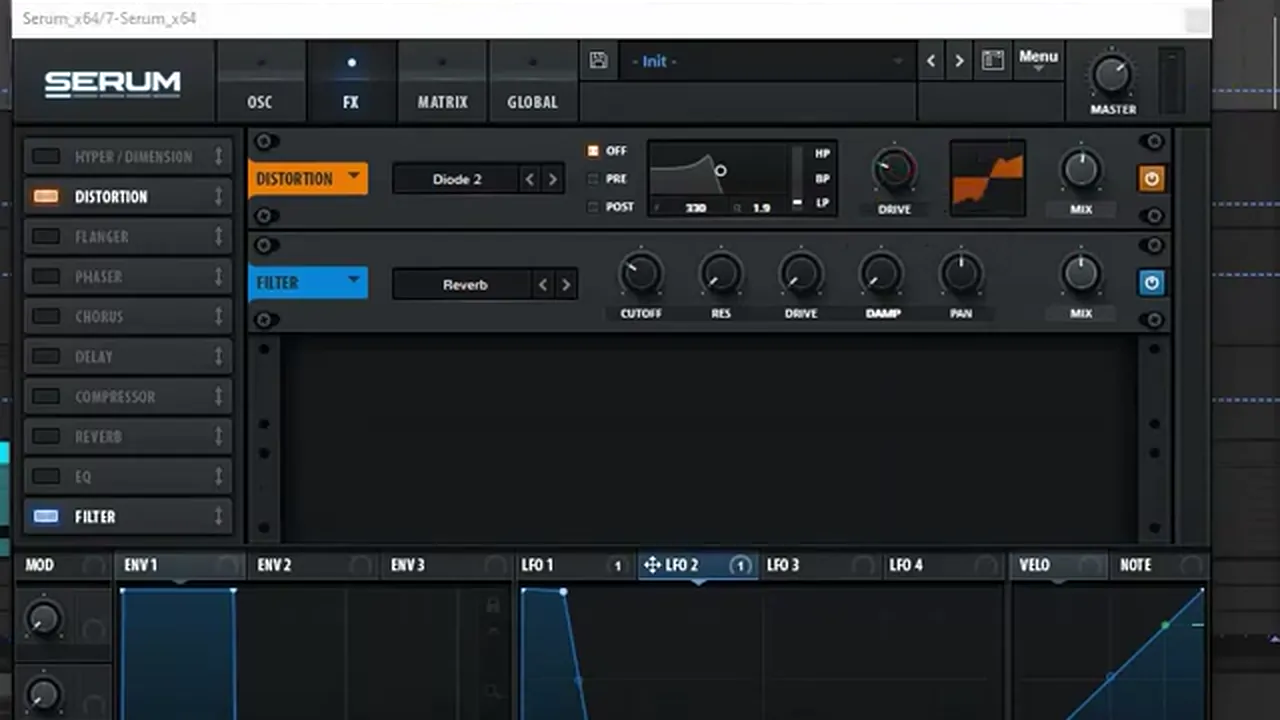Click next distortion type arrow beside Diode 2

[552, 180]
